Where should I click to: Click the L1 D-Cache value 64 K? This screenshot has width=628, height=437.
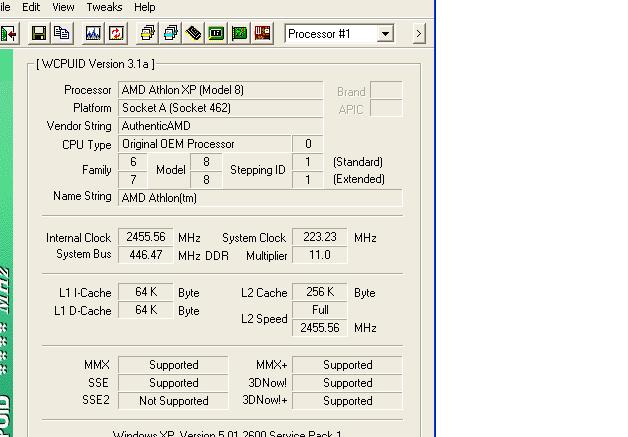pyautogui.click(x=146, y=310)
